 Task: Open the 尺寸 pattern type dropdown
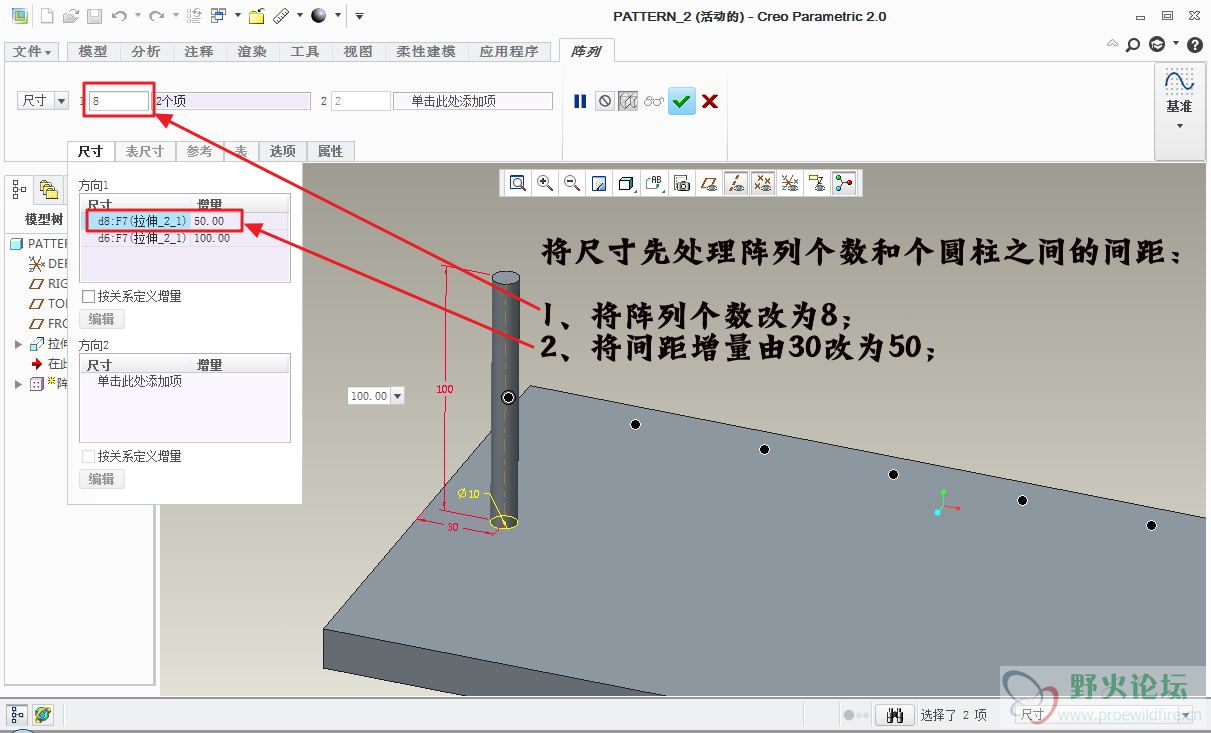[43, 101]
